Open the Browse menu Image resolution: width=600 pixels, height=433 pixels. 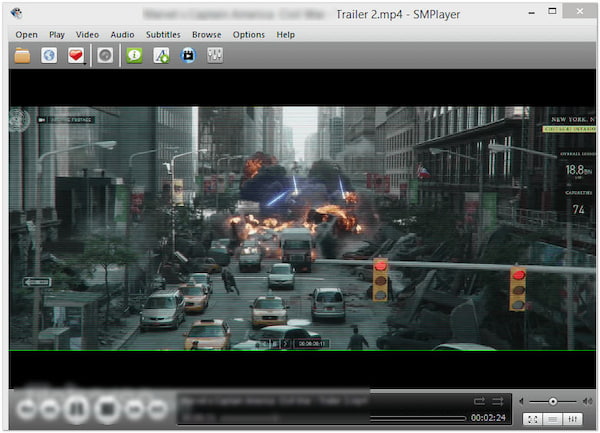pos(207,35)
